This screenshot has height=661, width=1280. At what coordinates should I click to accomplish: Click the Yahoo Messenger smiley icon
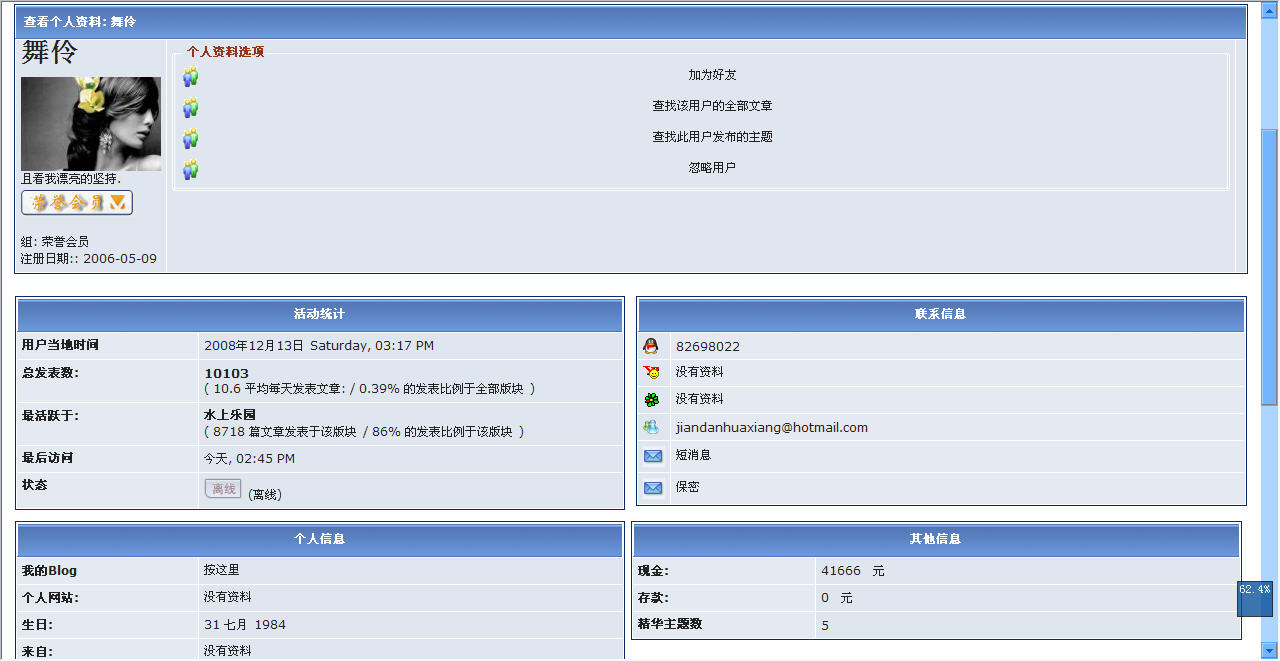click(x=652, y=372)
